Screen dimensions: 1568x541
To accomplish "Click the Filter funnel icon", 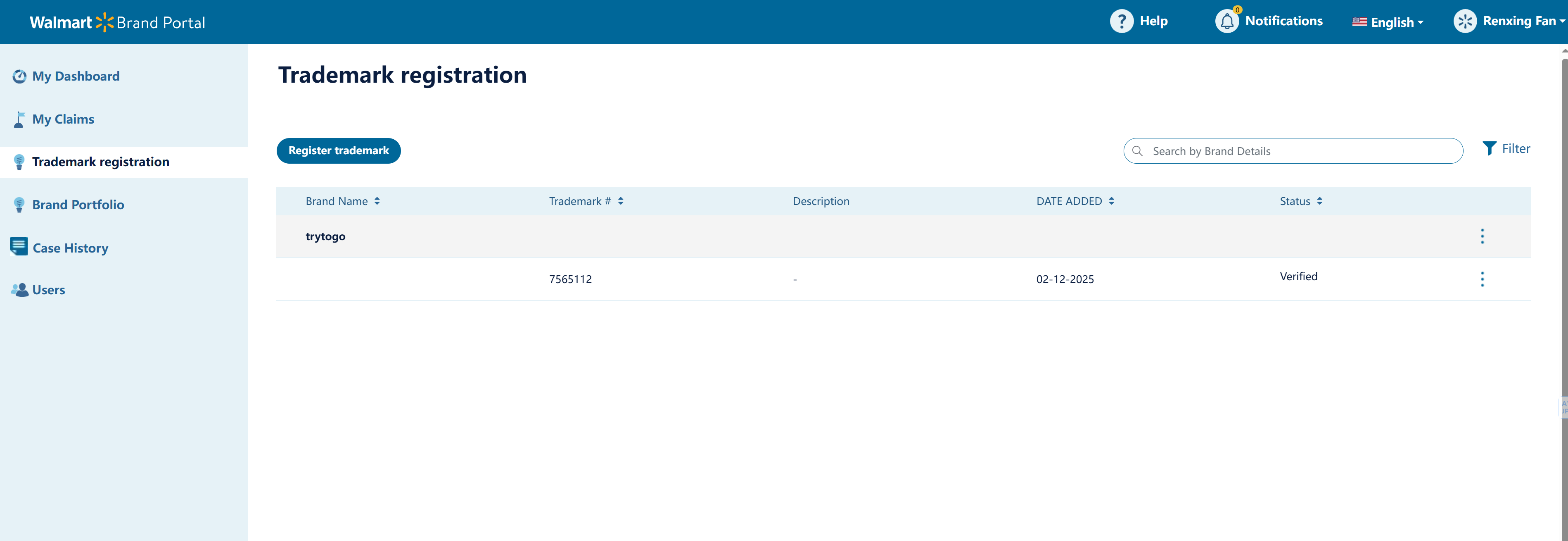I will coord(1489,149).
